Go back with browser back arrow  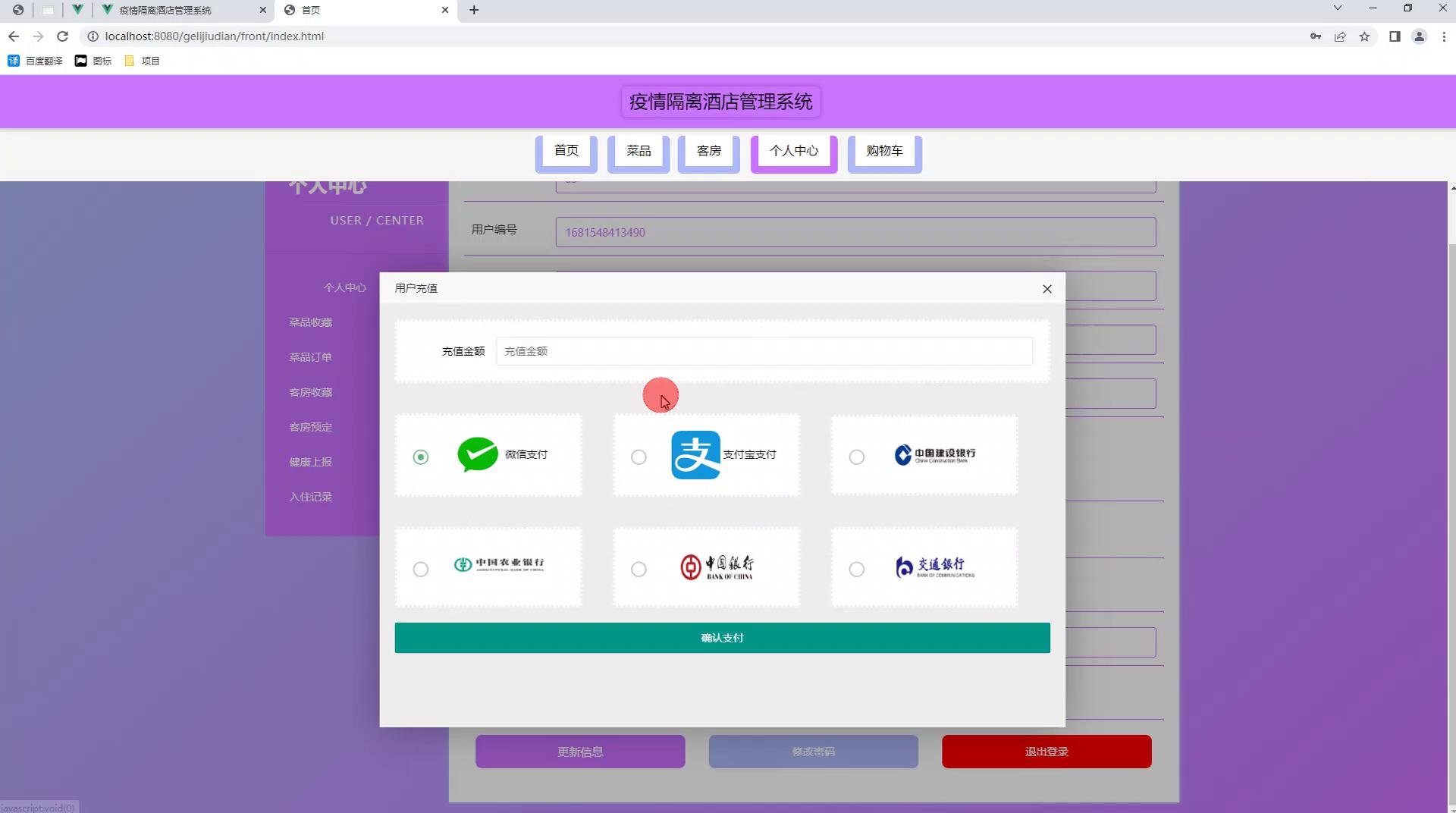click(x=14, y=36)
